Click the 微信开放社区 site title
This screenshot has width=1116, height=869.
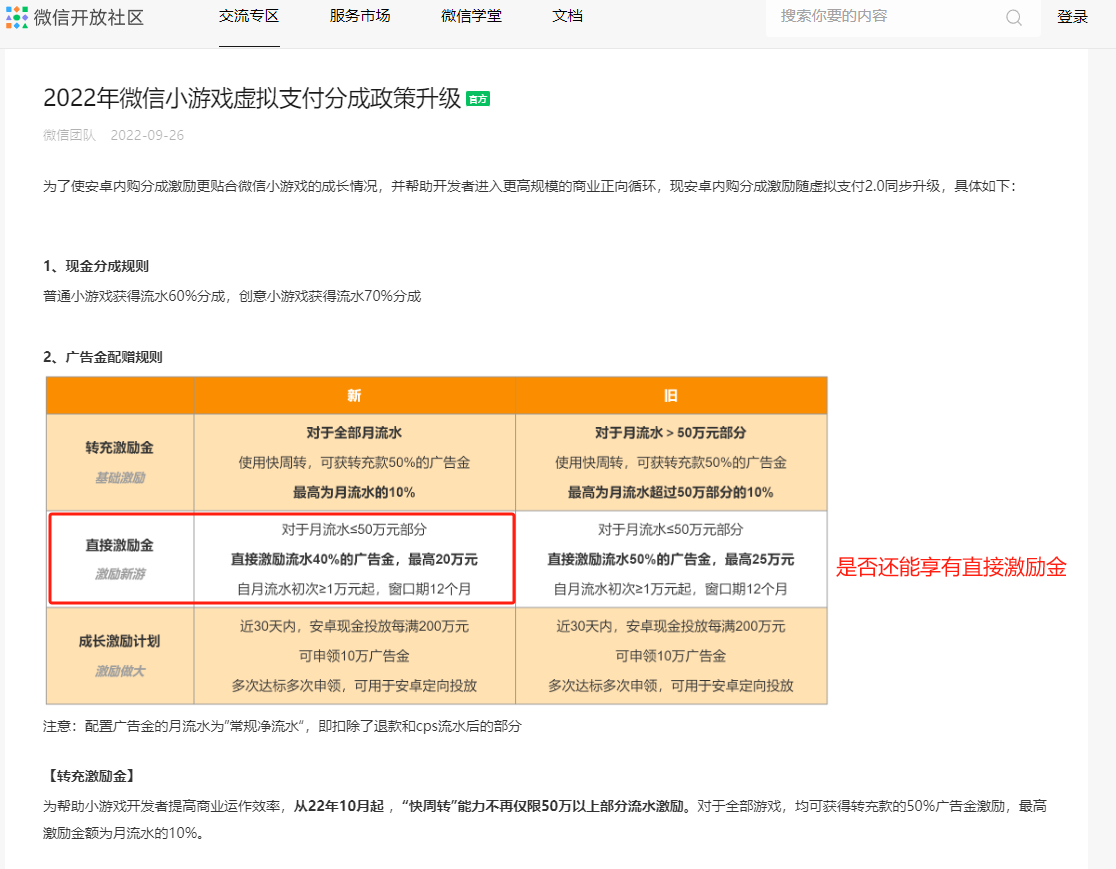pyautogui.click(x=89, y=17)
